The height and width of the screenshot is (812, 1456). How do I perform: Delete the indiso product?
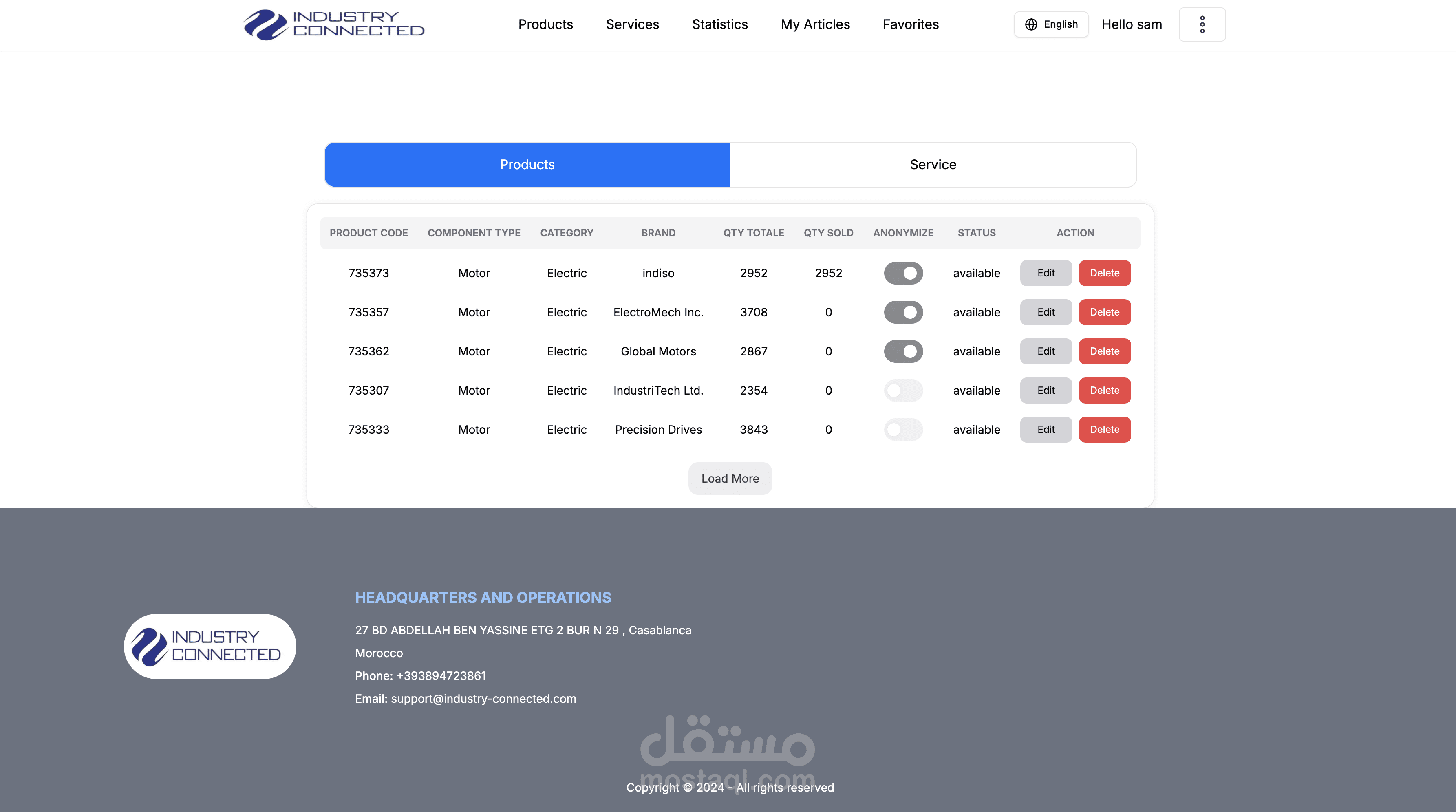click(x=1105, y=273)
